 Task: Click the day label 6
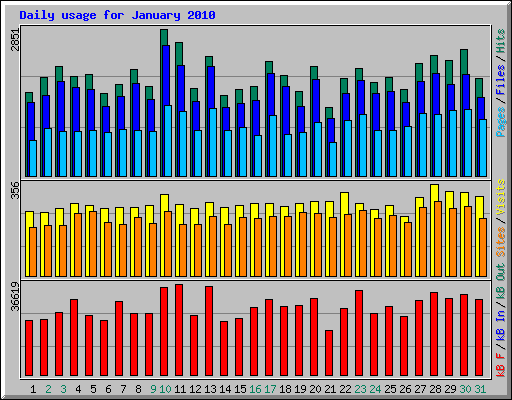pyautogui.click(x=108, y=389)
